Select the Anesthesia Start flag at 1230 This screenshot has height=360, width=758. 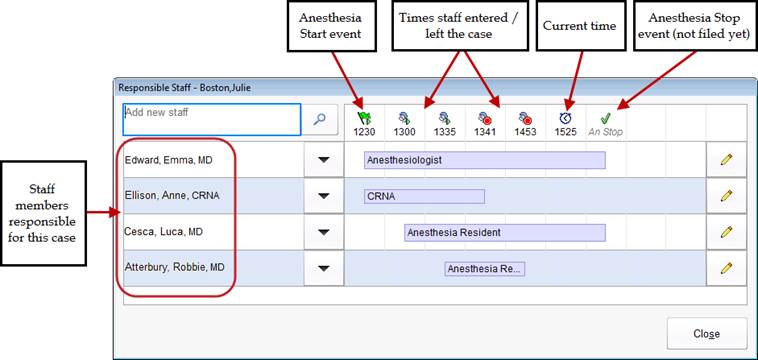364,124
